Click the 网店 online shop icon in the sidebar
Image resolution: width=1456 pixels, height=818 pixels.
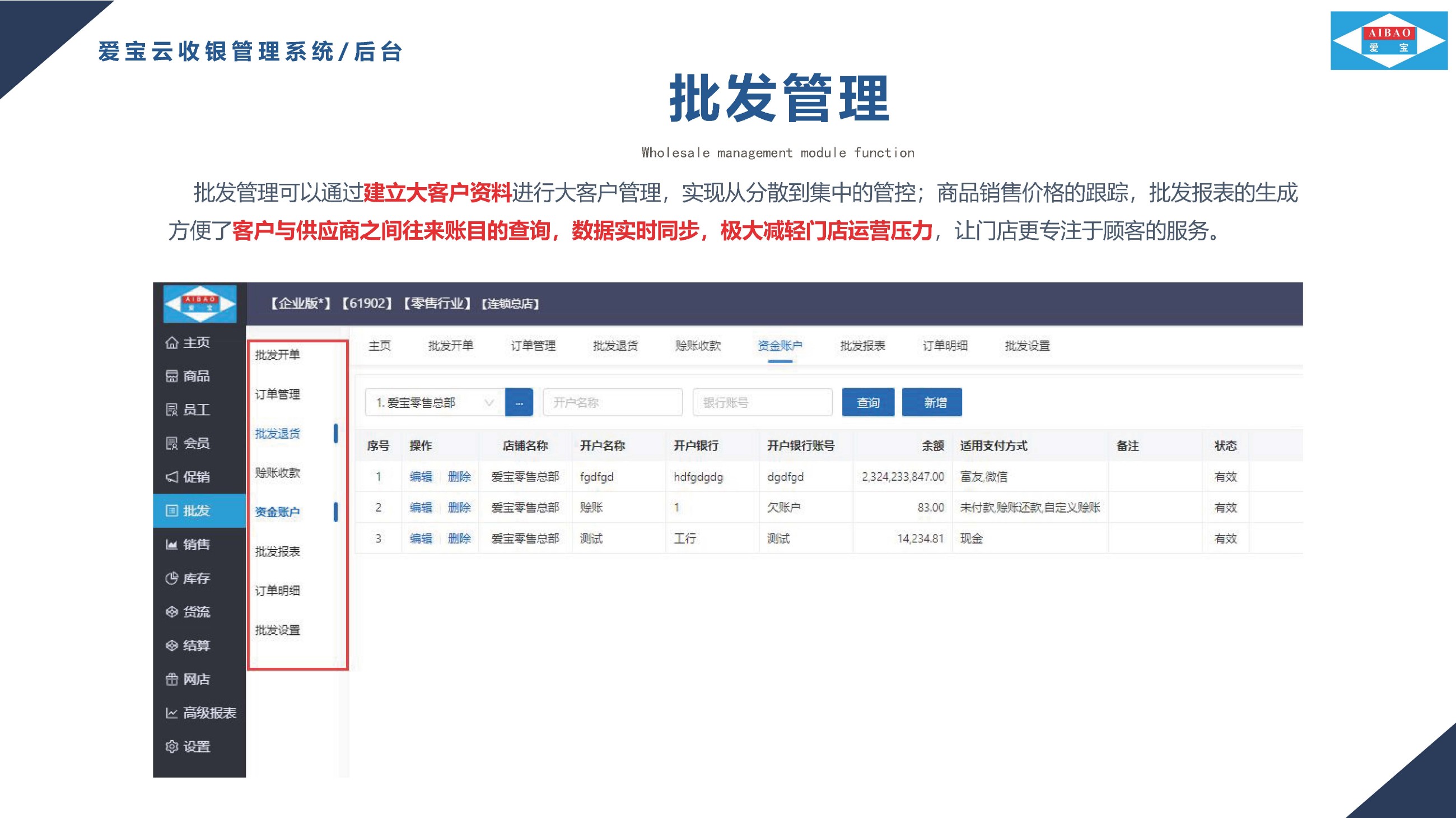171,680
